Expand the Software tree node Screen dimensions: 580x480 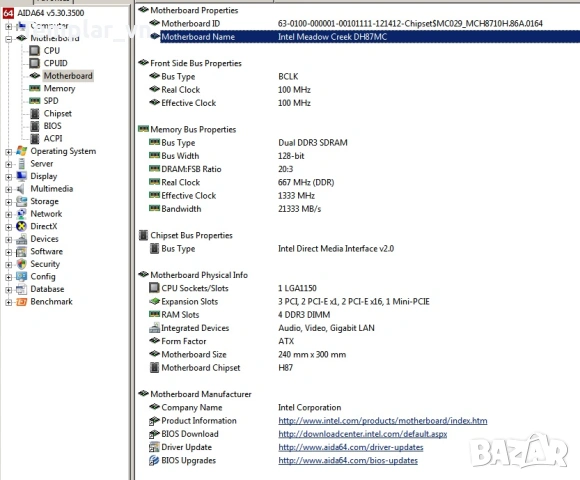coord(9,252)
